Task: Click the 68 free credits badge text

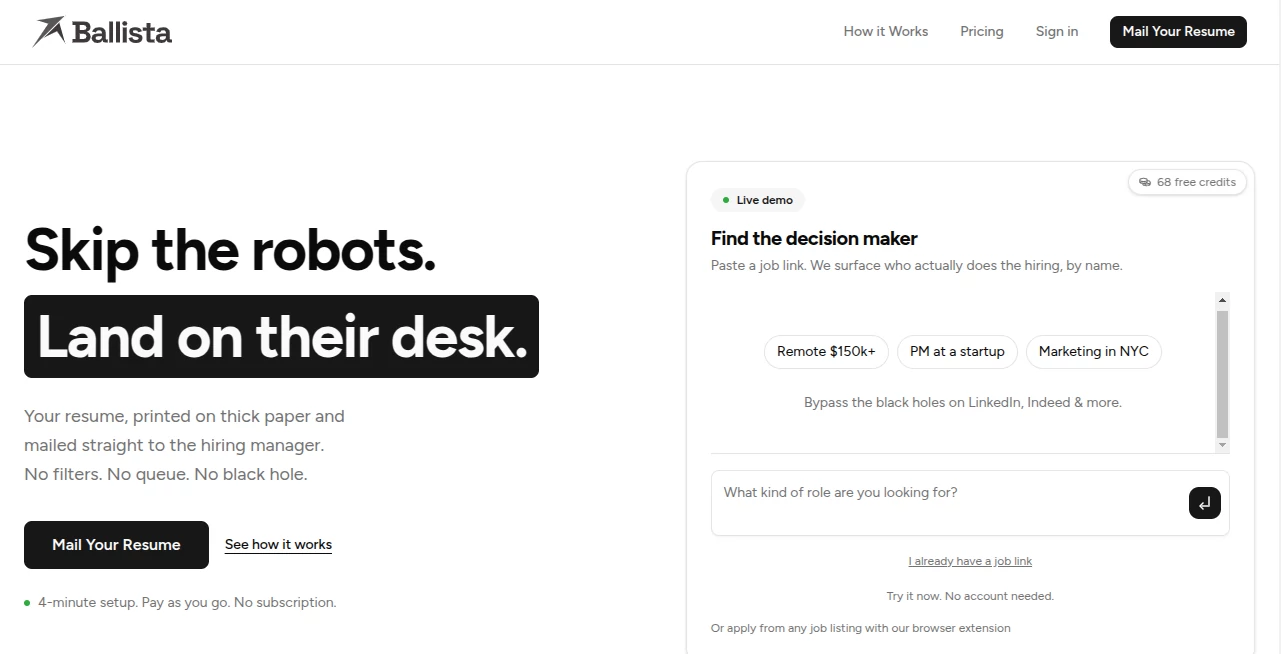Action: coord(1196,182)
